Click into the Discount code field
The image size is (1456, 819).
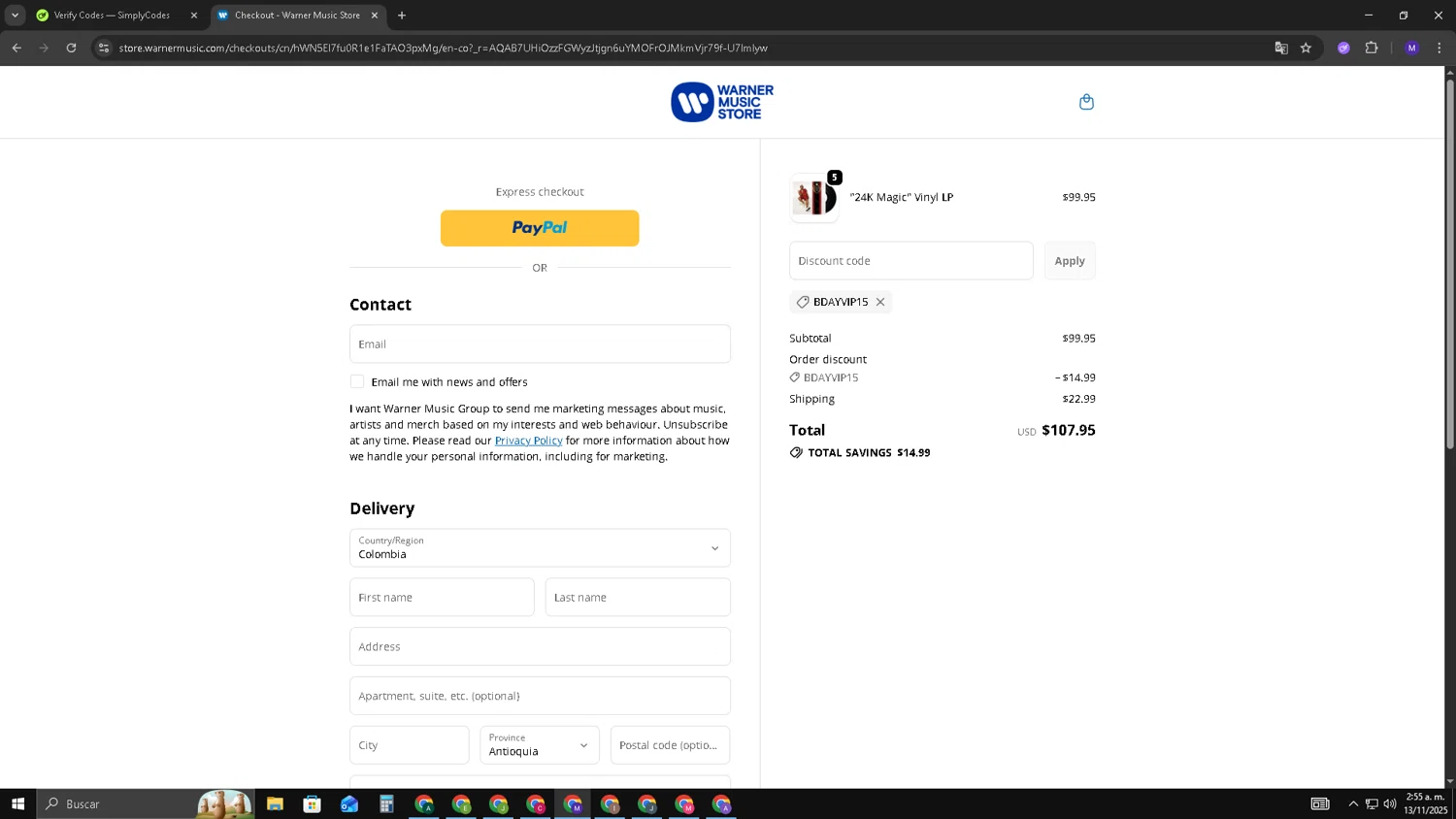[911, 261]
